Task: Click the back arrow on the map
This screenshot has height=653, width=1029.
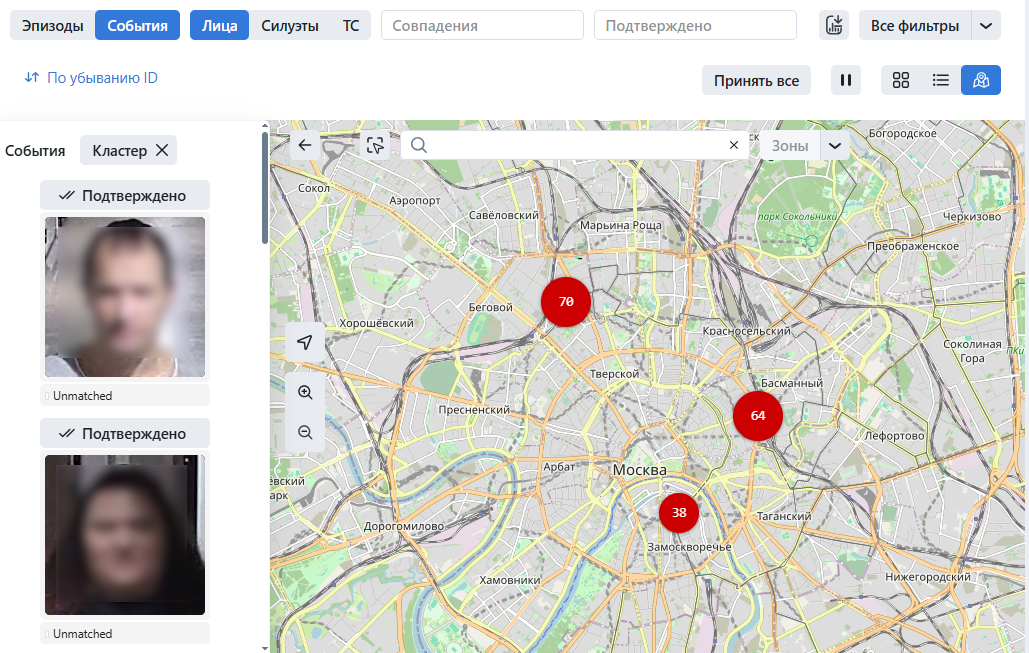Action: point(304,145)
